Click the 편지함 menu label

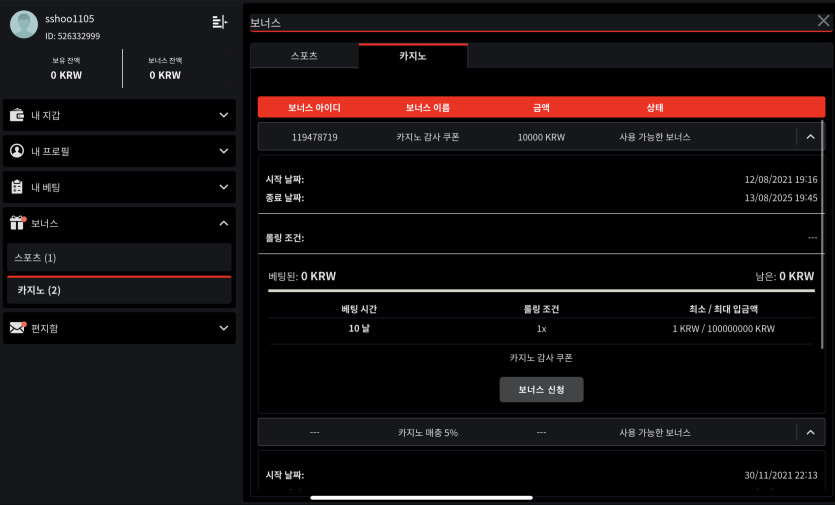coord(44,328)
